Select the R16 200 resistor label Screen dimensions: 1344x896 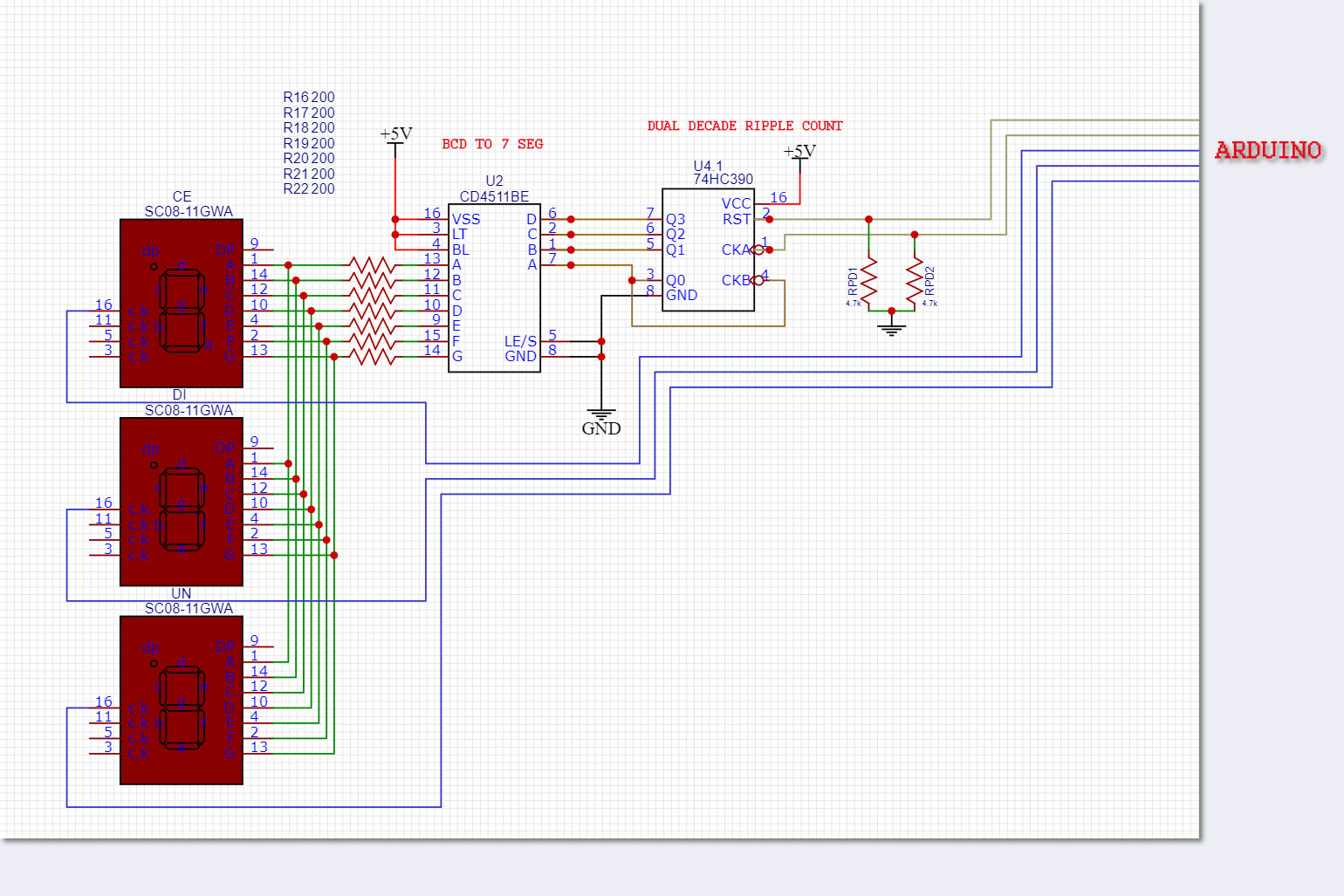pos(309,98)
